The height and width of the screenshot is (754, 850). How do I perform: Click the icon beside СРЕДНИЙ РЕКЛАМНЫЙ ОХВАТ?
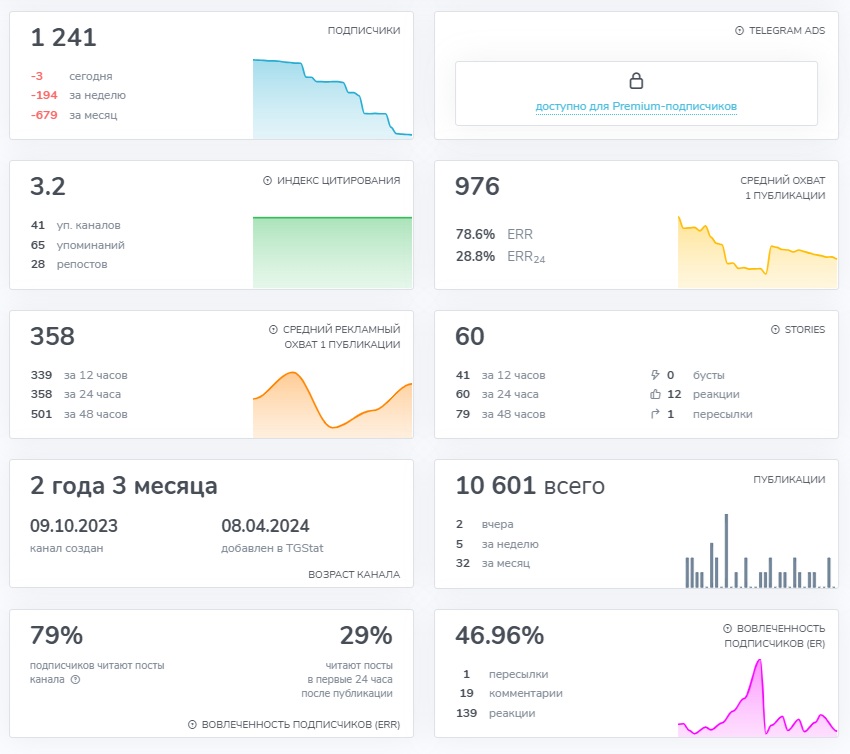[x=273, y=329]
